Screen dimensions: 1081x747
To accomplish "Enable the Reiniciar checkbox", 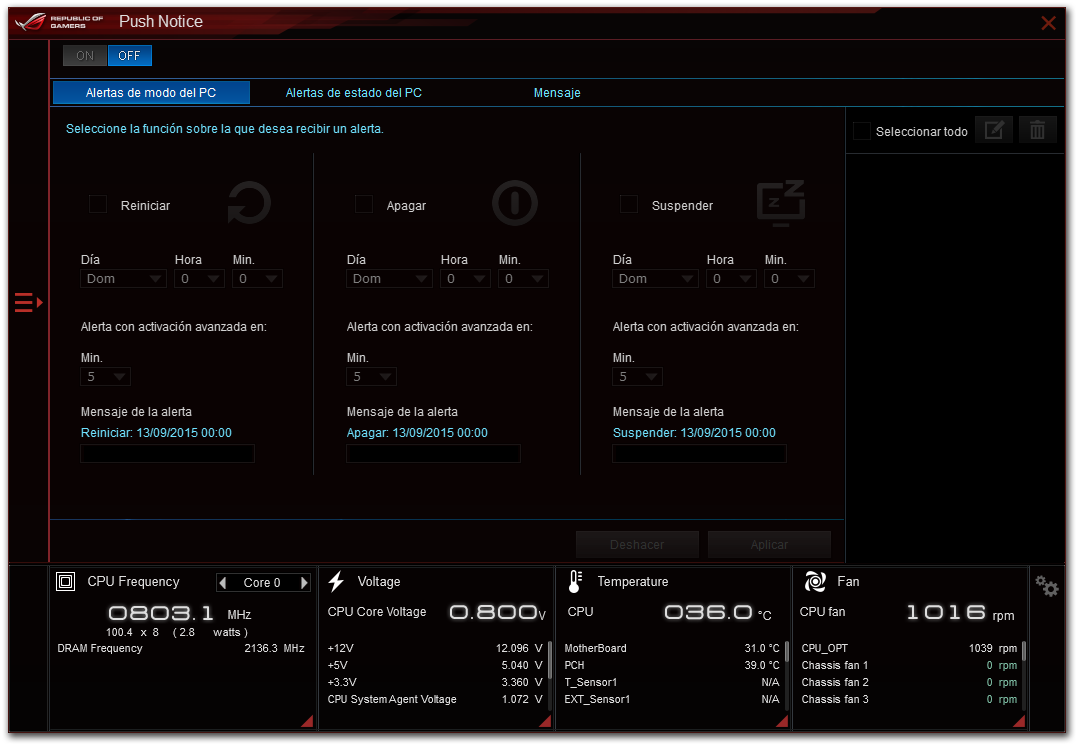I will click(98, 204).
